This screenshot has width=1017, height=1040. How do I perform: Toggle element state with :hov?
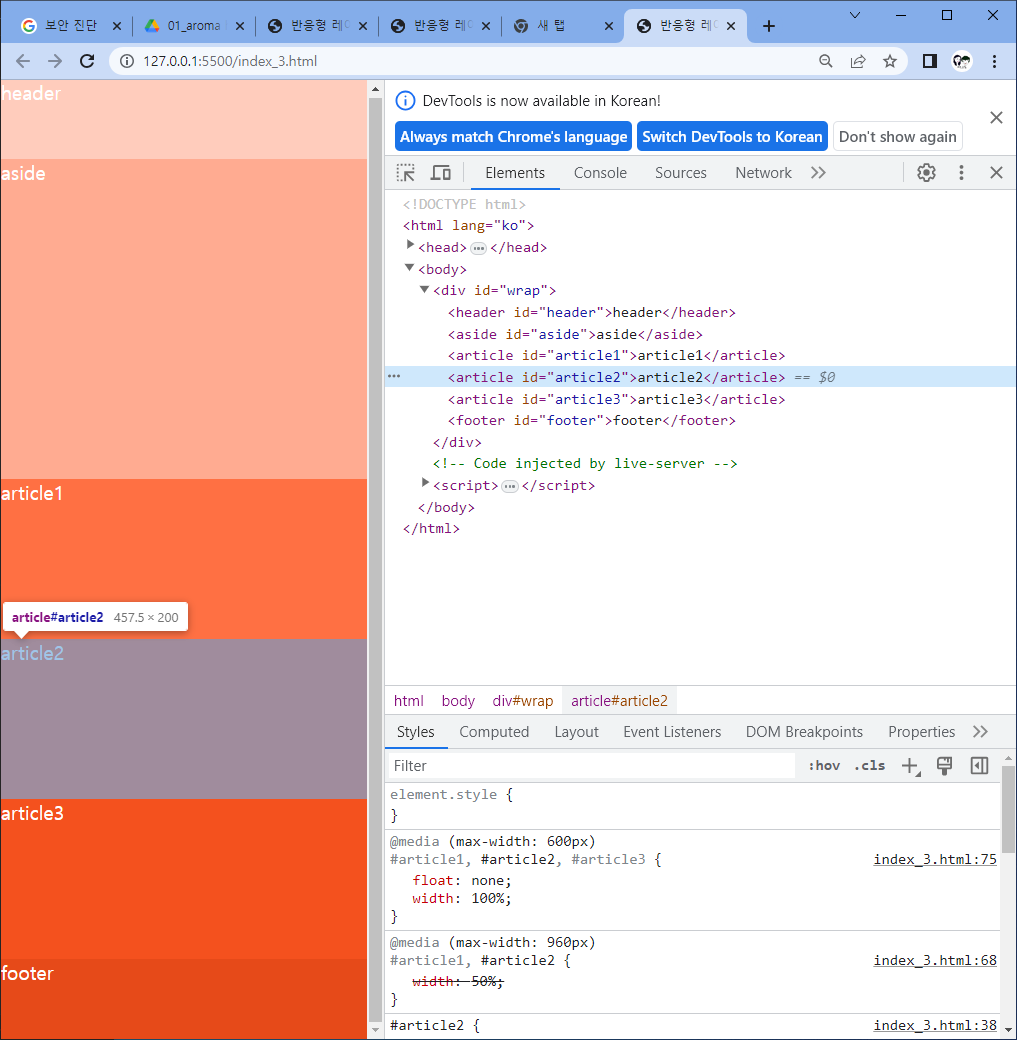click(x=824, y=765)
